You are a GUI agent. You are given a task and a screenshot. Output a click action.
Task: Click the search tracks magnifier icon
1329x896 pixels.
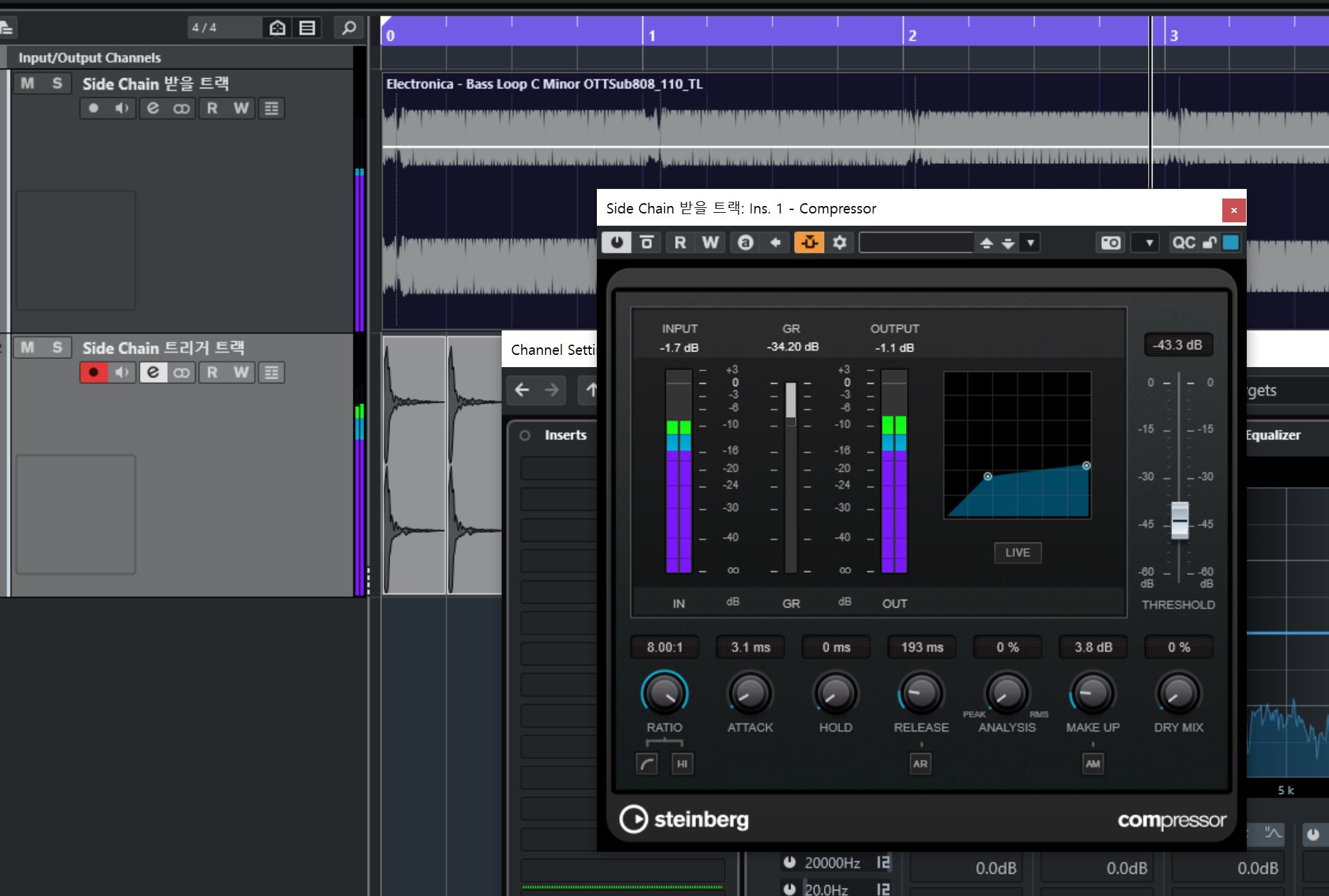click(x=349, y=28)
